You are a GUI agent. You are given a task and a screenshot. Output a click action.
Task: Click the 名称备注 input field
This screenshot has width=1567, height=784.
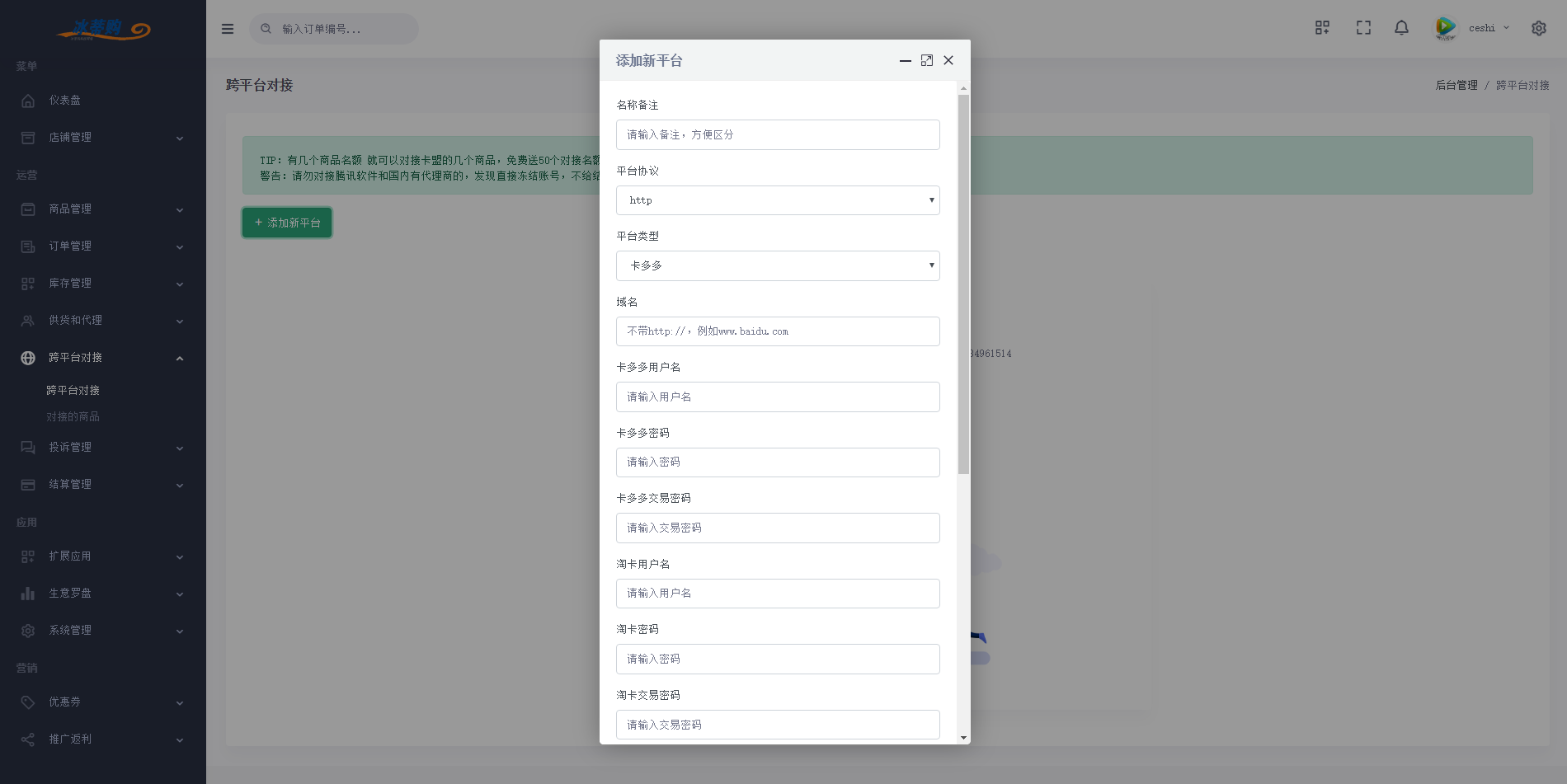[x=777, y=135]
